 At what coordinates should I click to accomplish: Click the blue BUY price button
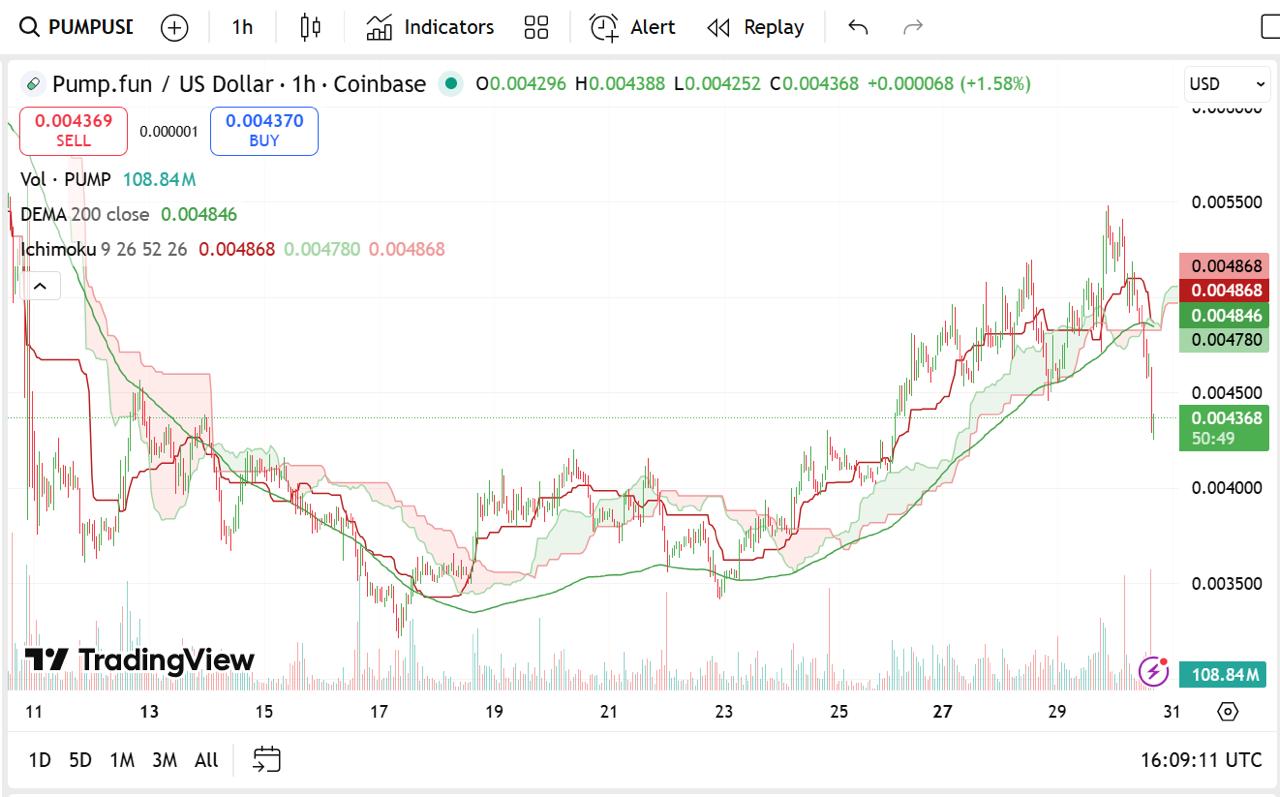pos(264,131)
